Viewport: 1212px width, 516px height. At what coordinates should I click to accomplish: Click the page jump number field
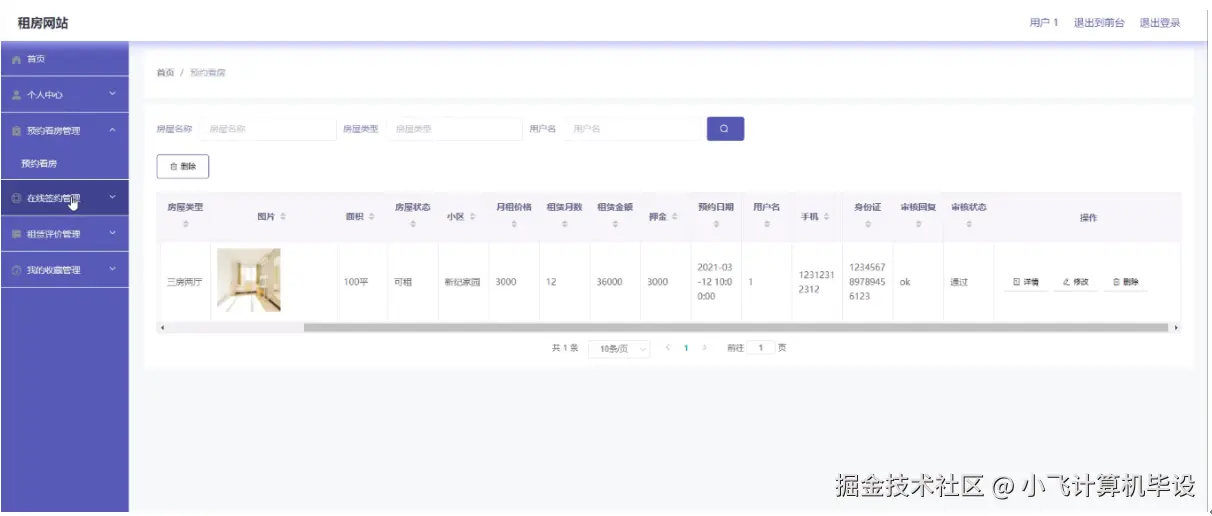tap(761, 348)
